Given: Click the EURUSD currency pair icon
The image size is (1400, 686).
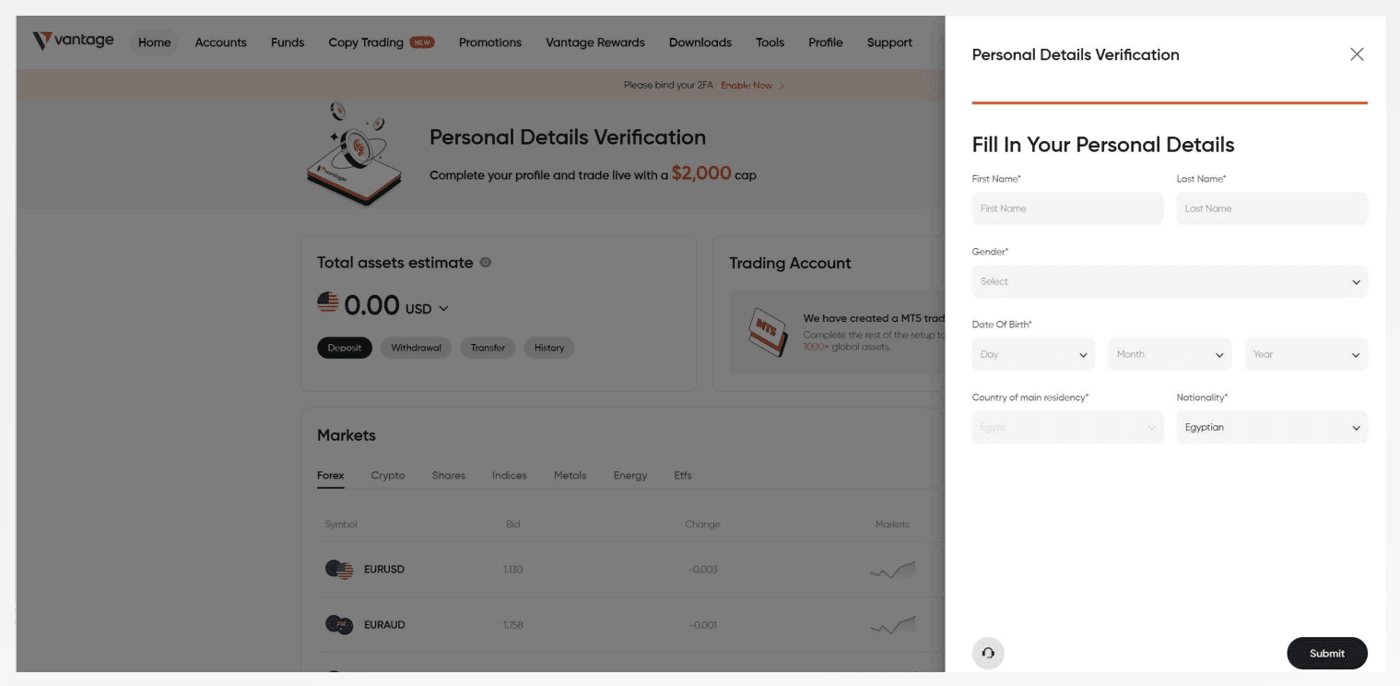Looking at the screenshot, I should (339, 569).
